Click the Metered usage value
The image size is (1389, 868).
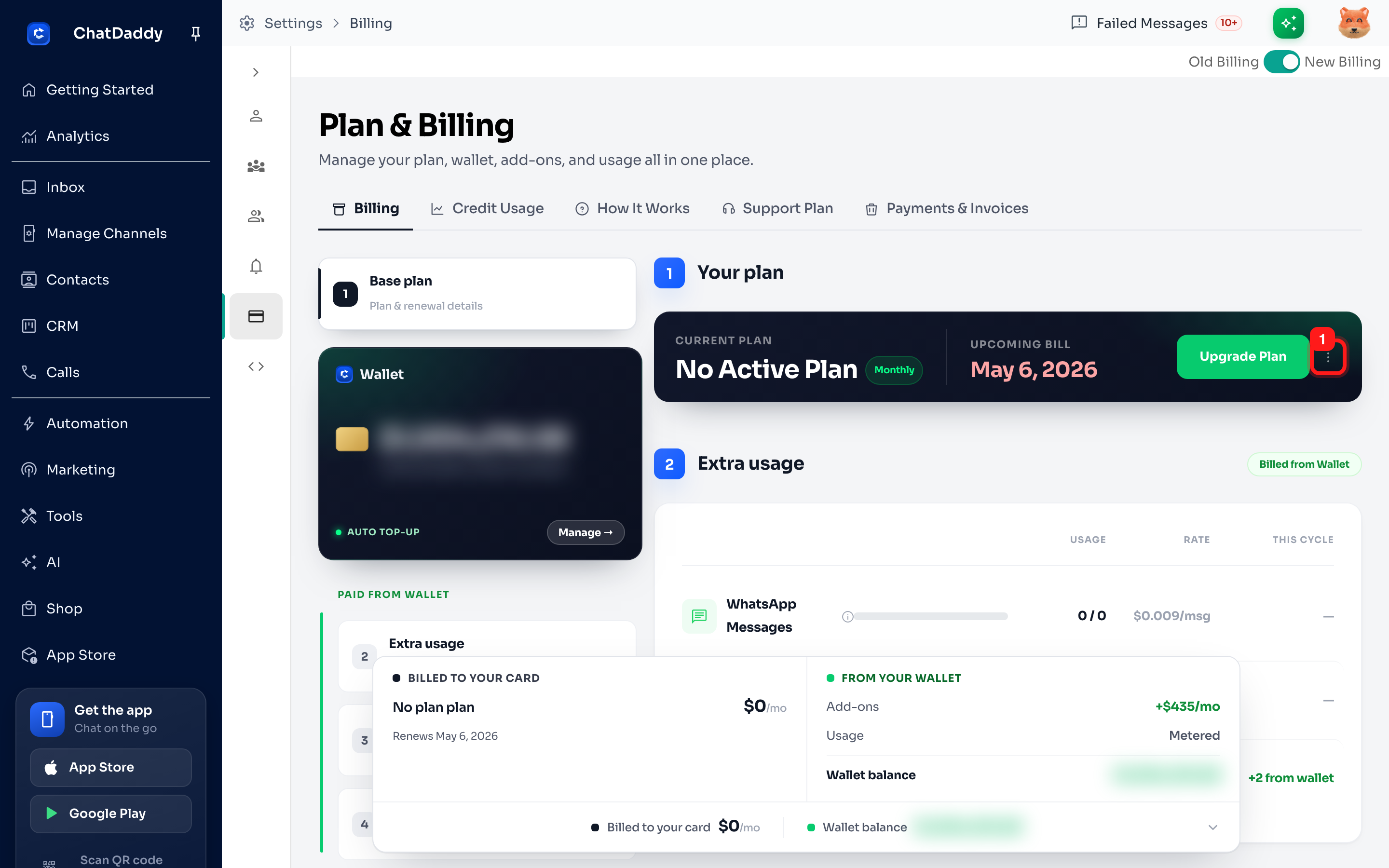(x=1194, y=735)
